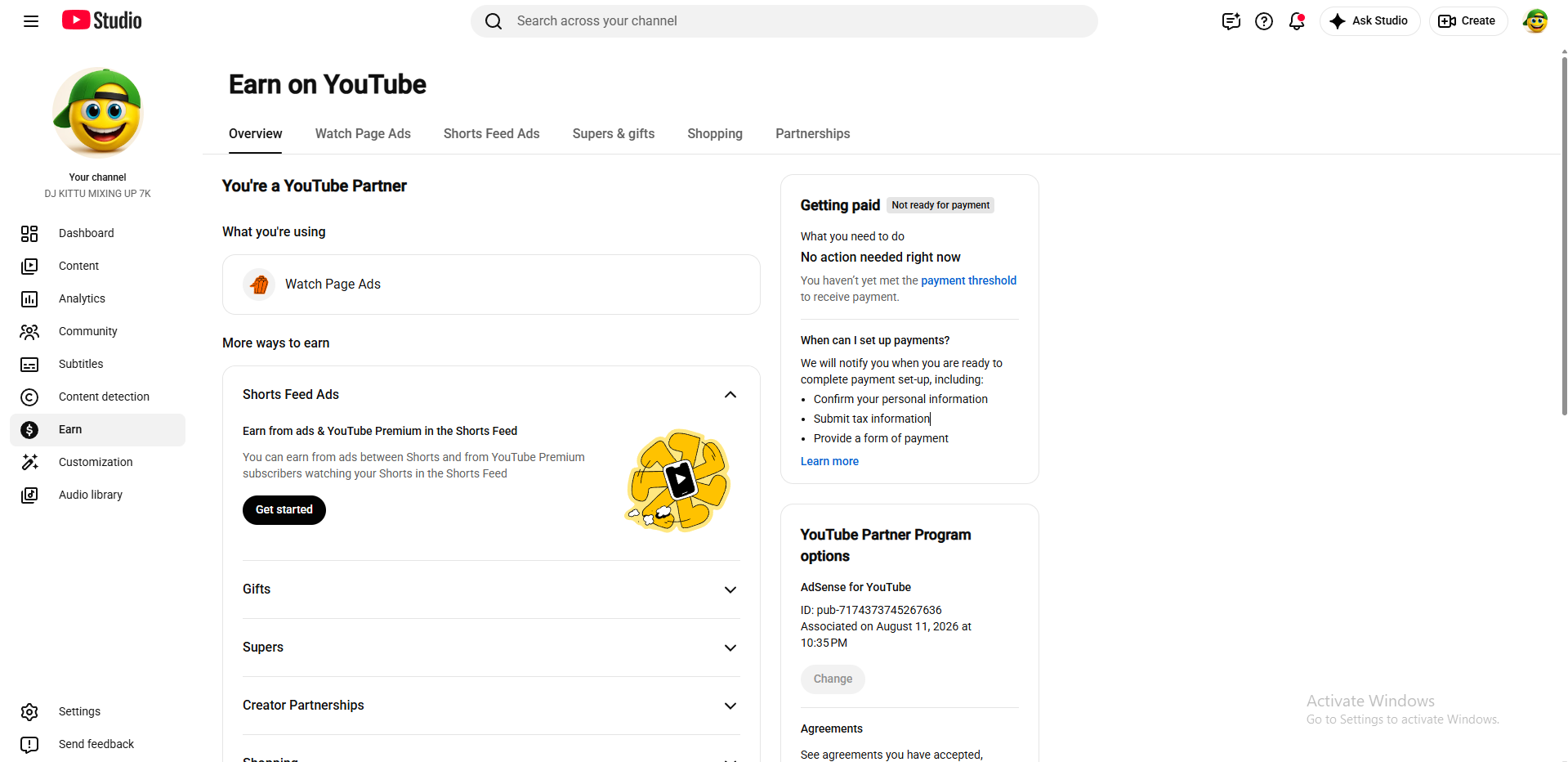Expand the Supers section

coord(730,648)
